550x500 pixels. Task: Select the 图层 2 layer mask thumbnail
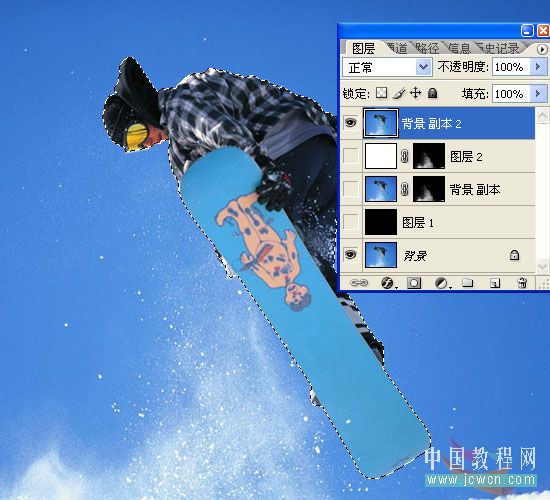click(x=429, y=156)
